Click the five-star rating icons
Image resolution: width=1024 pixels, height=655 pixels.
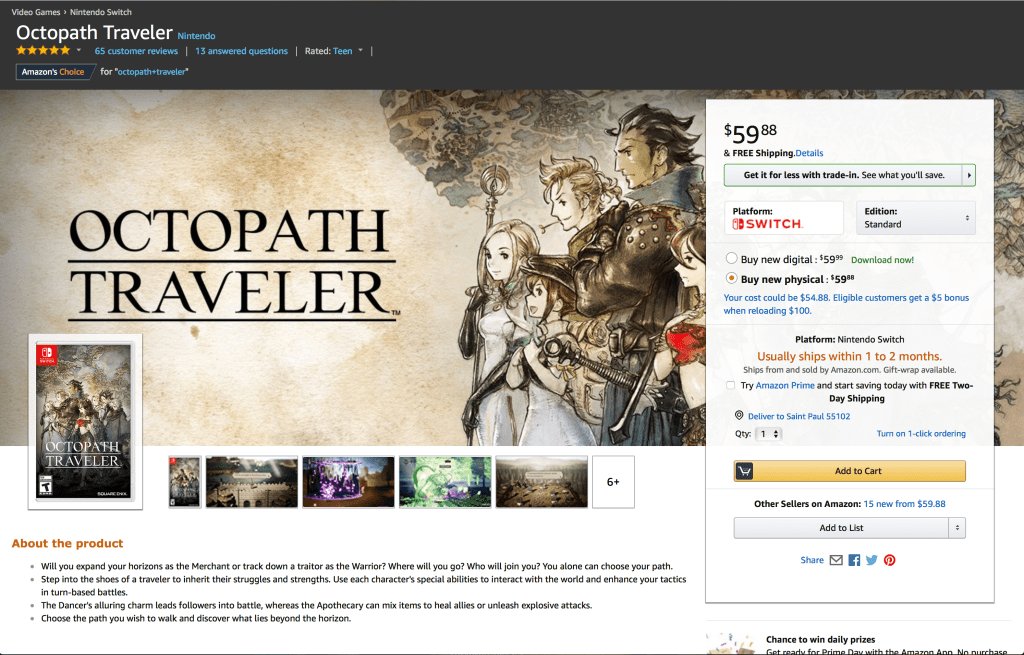pyautogui.click(x=43, y=50)
